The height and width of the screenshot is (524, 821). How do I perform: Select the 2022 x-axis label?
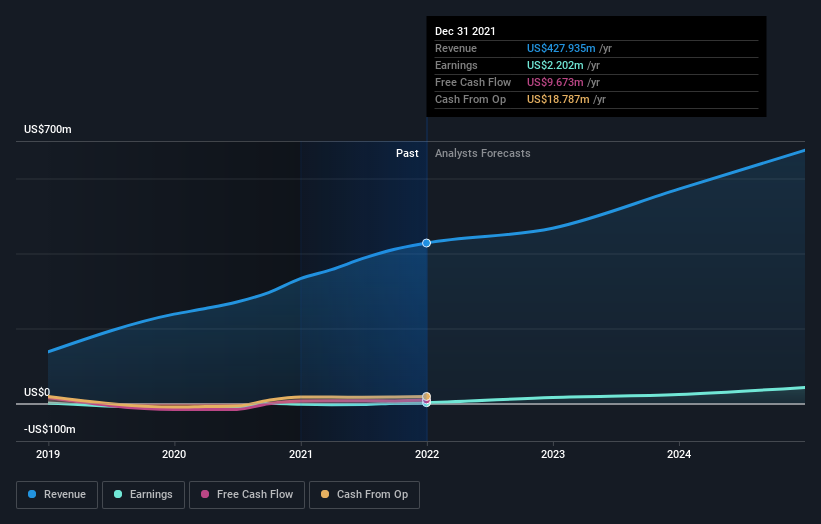[427, 454]
